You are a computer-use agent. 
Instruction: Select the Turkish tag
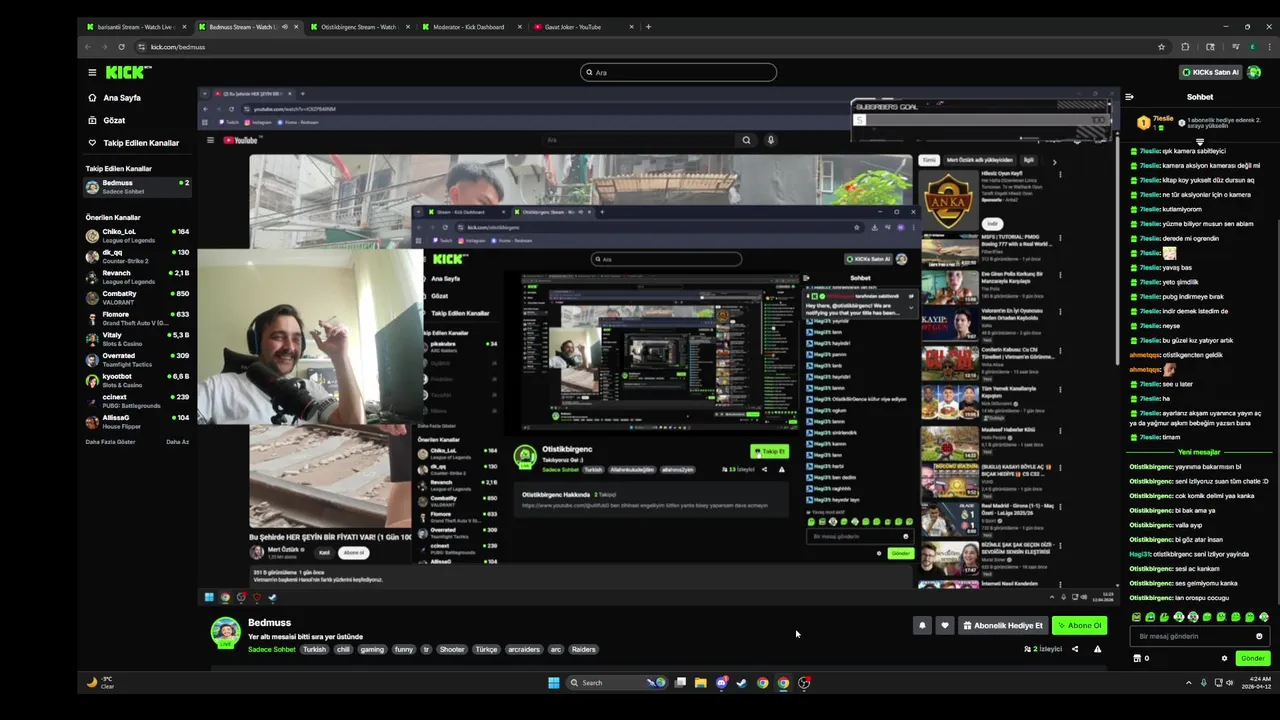point(314,650)
